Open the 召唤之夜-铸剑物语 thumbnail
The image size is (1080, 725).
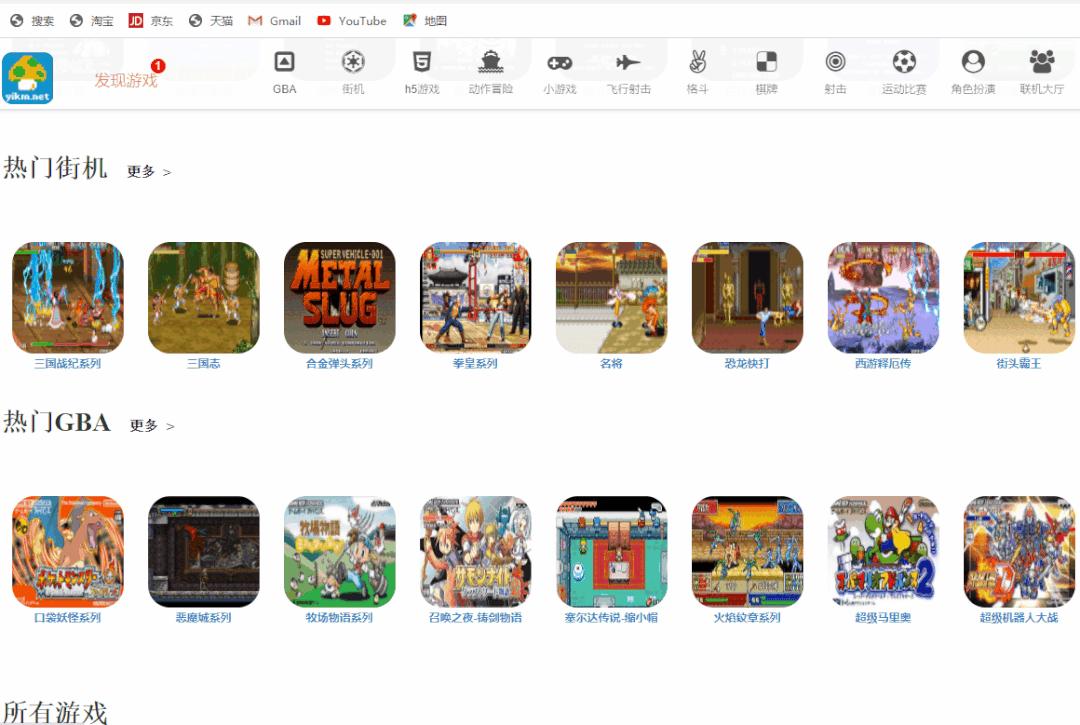[475, 551]
